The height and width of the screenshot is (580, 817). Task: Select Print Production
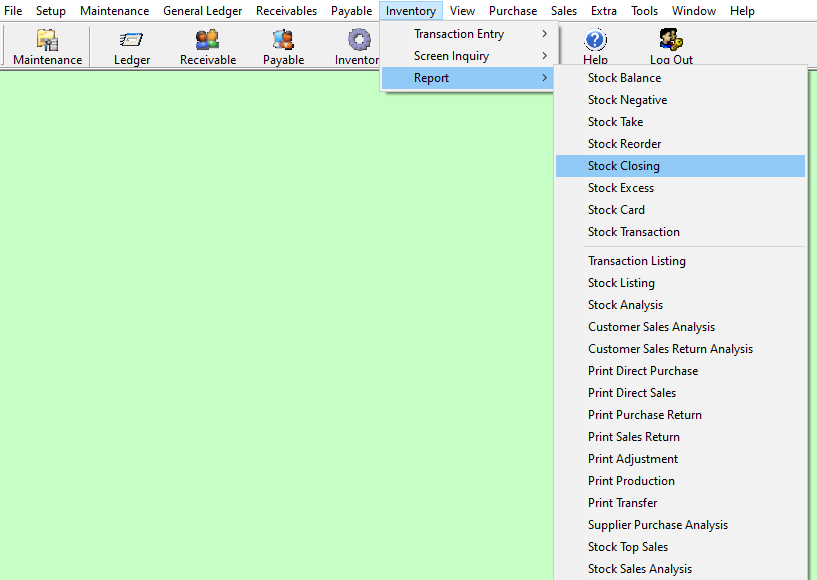(x=680, y=481)
